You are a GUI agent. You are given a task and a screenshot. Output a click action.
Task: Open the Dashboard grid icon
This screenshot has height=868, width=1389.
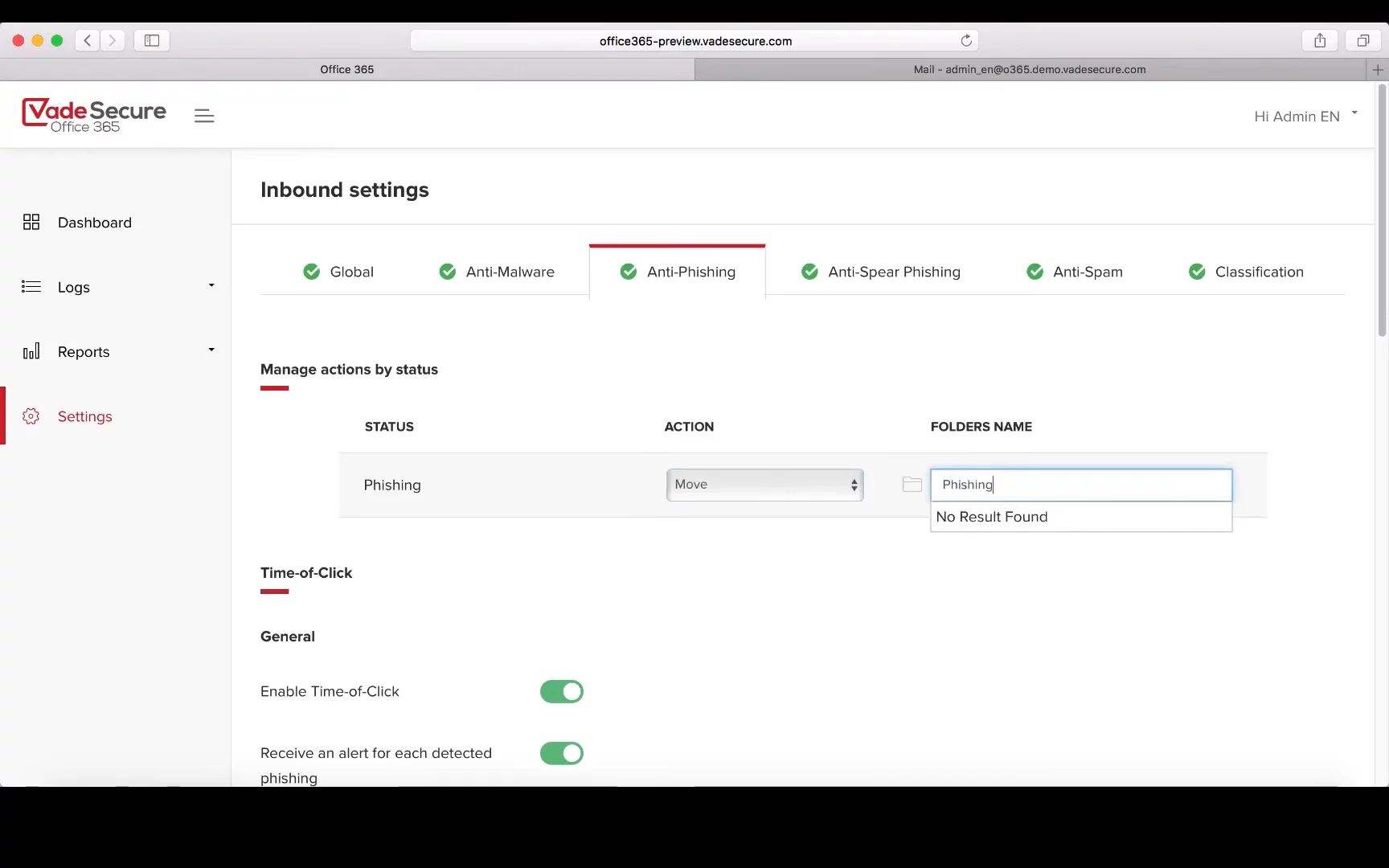[x=31, y=223]
